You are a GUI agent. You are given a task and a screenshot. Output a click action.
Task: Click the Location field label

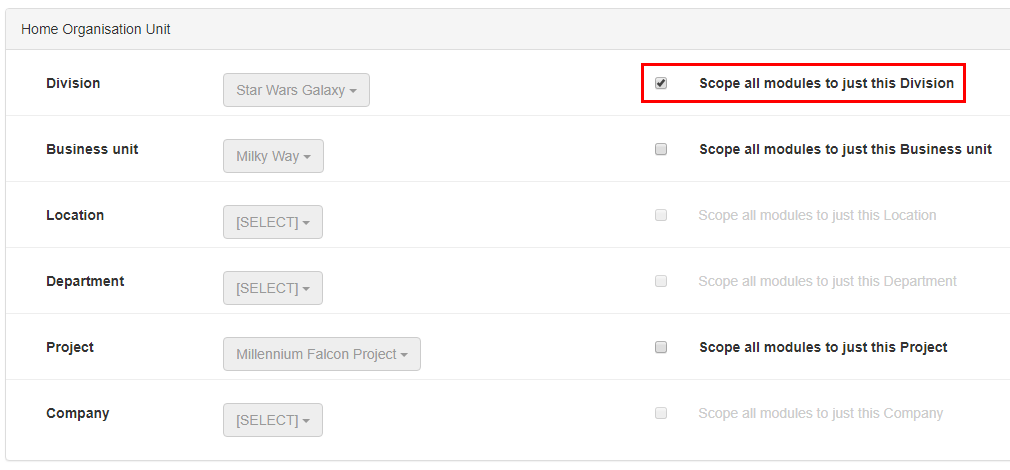click(x=75, y=215)
